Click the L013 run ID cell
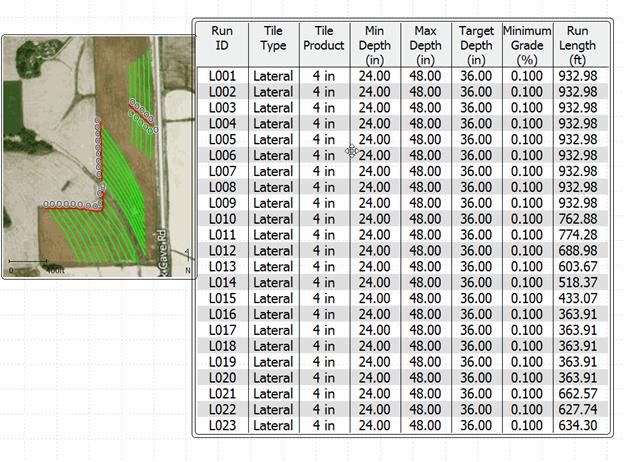 [x=222, y=267]
